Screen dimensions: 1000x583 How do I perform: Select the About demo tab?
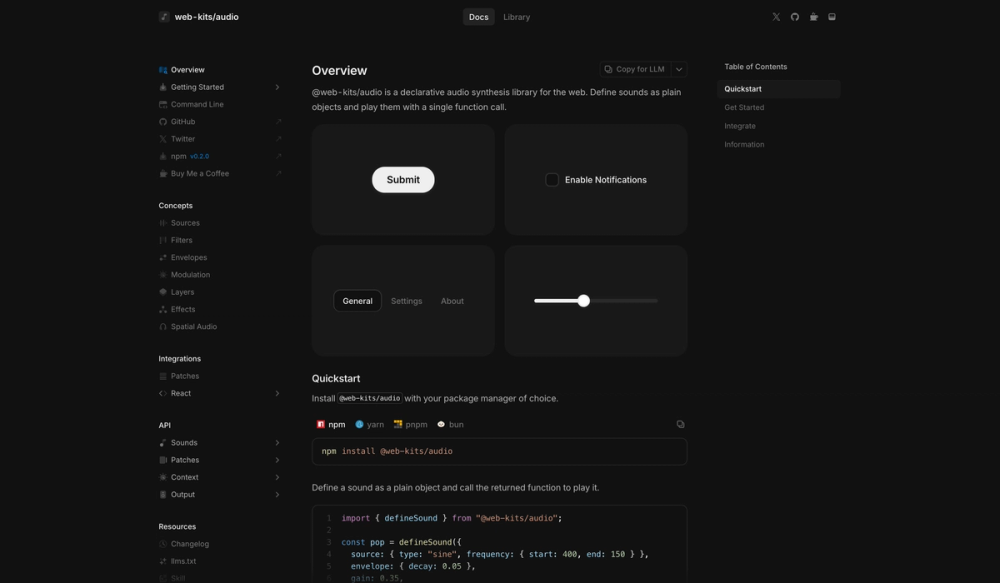point(452,301)
